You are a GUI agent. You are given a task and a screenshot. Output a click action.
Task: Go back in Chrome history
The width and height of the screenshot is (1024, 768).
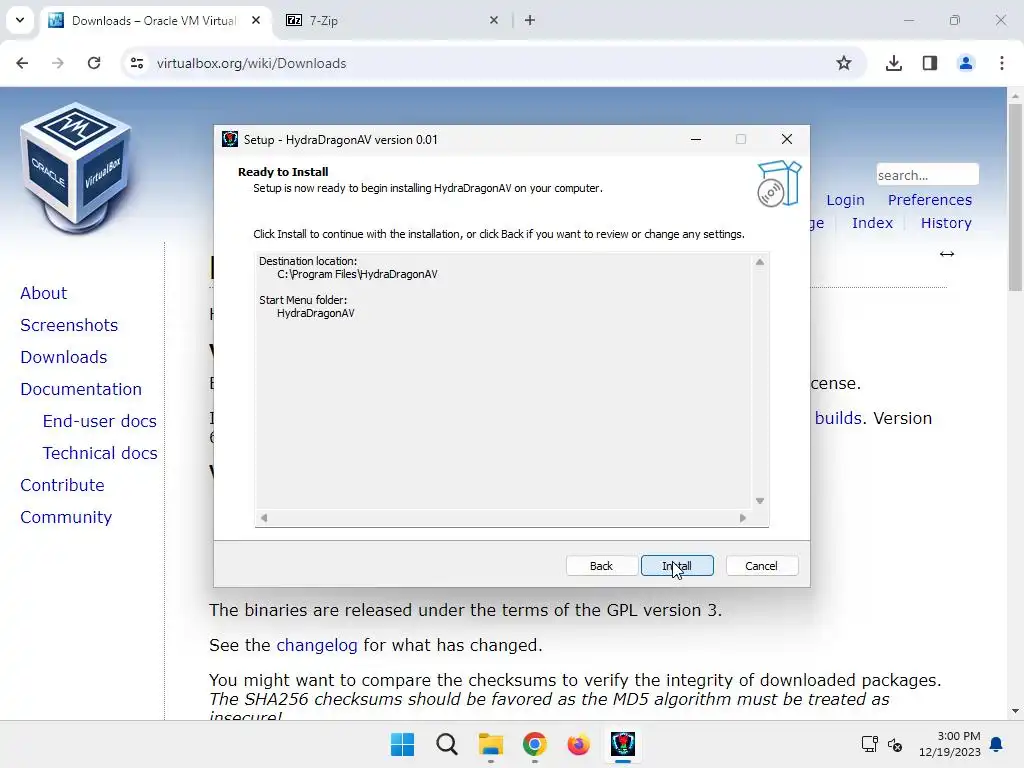click(22, 63)
